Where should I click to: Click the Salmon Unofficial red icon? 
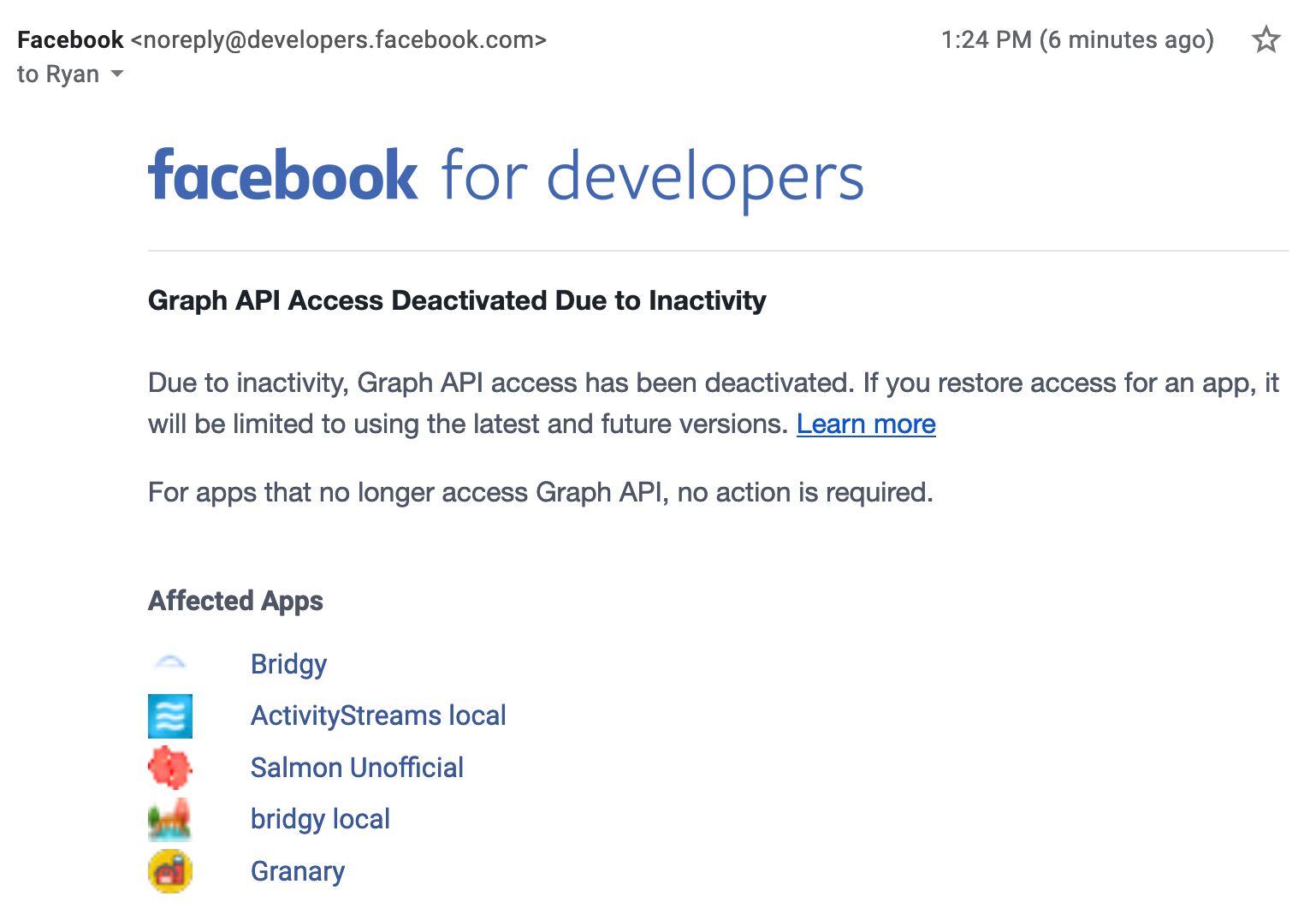[x=170, y=768]
